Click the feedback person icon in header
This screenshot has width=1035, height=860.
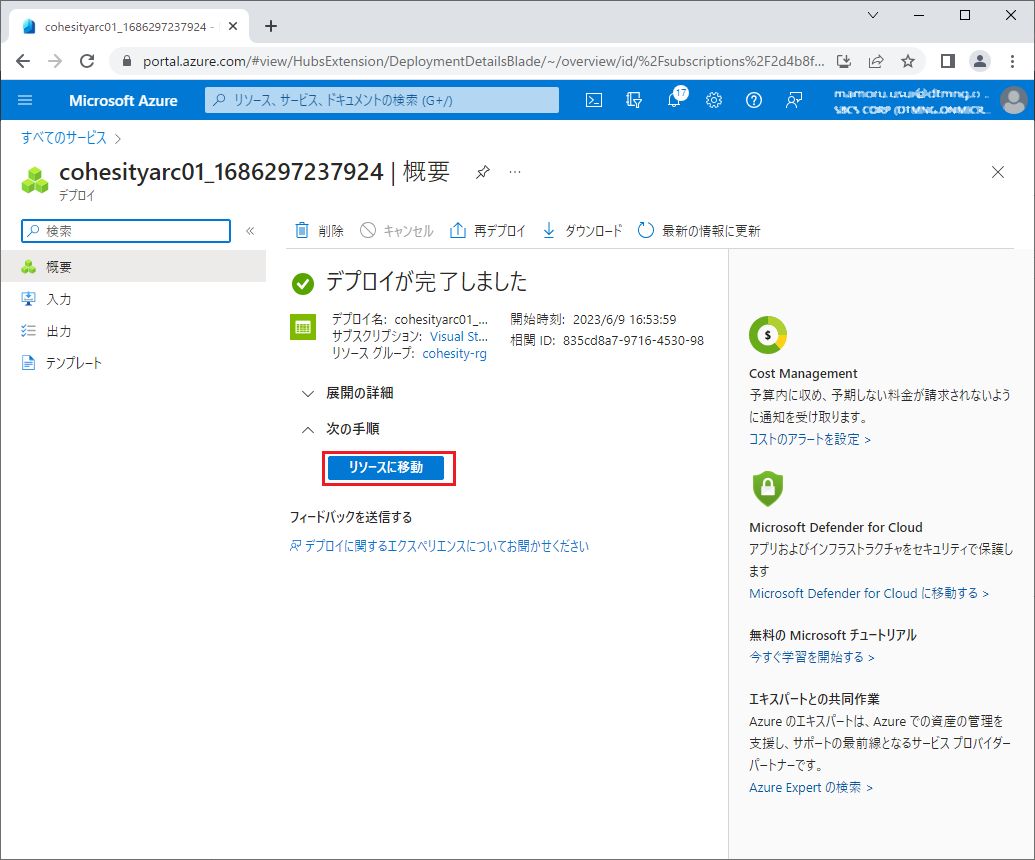click(x=793, y=100)
